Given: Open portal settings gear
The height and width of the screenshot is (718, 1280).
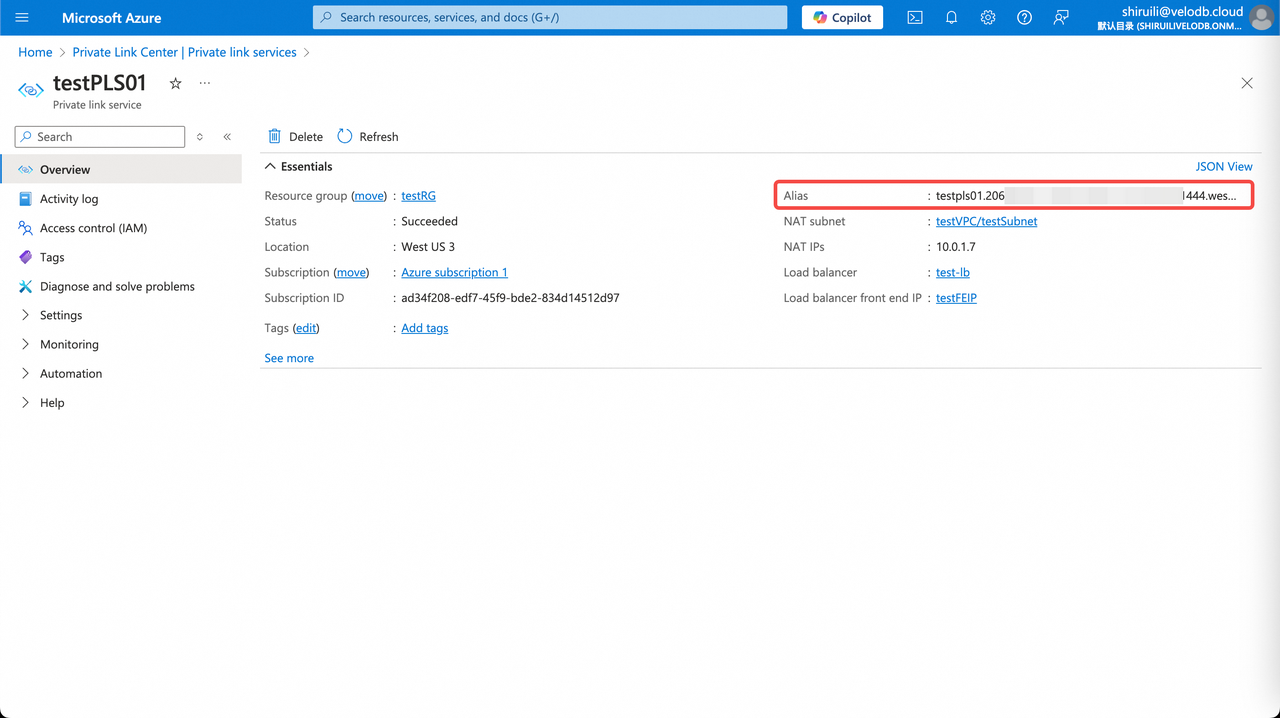Looking at the screenshot, I should [x=988, y=17].
